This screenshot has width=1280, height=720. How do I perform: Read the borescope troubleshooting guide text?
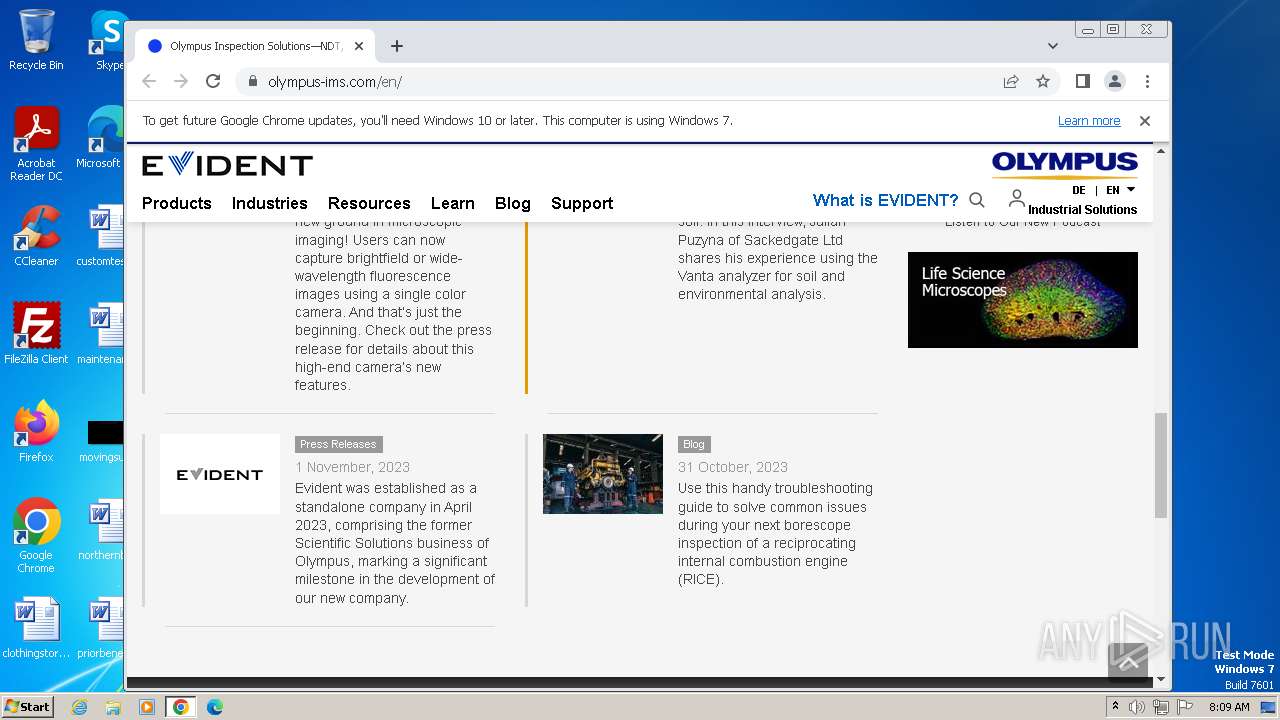coord(776,534)
